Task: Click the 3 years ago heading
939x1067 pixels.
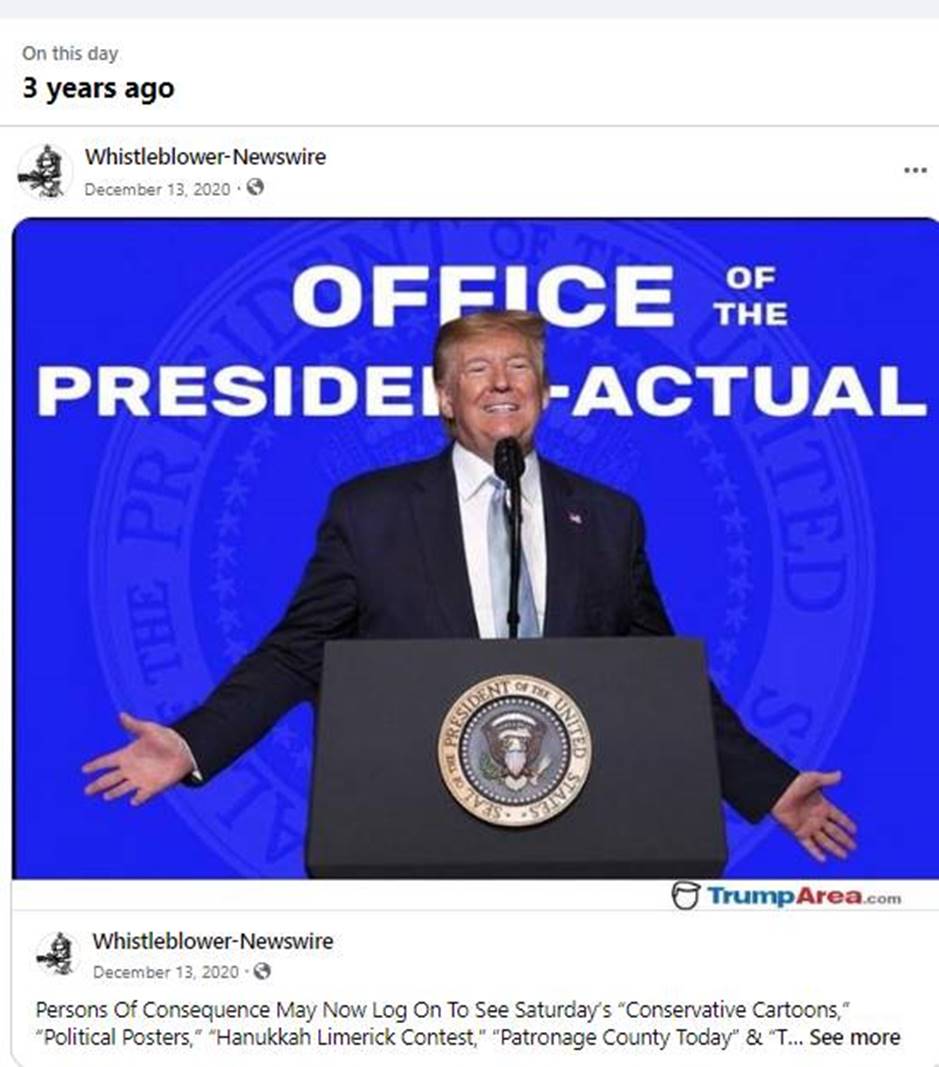Action: click(99, 88)
